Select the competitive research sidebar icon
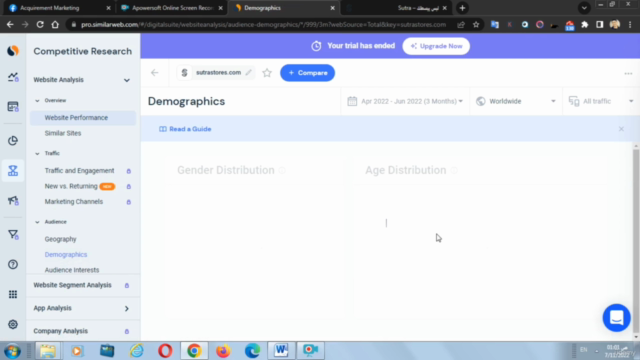The image size is (640, 360). tap(13, 171)
